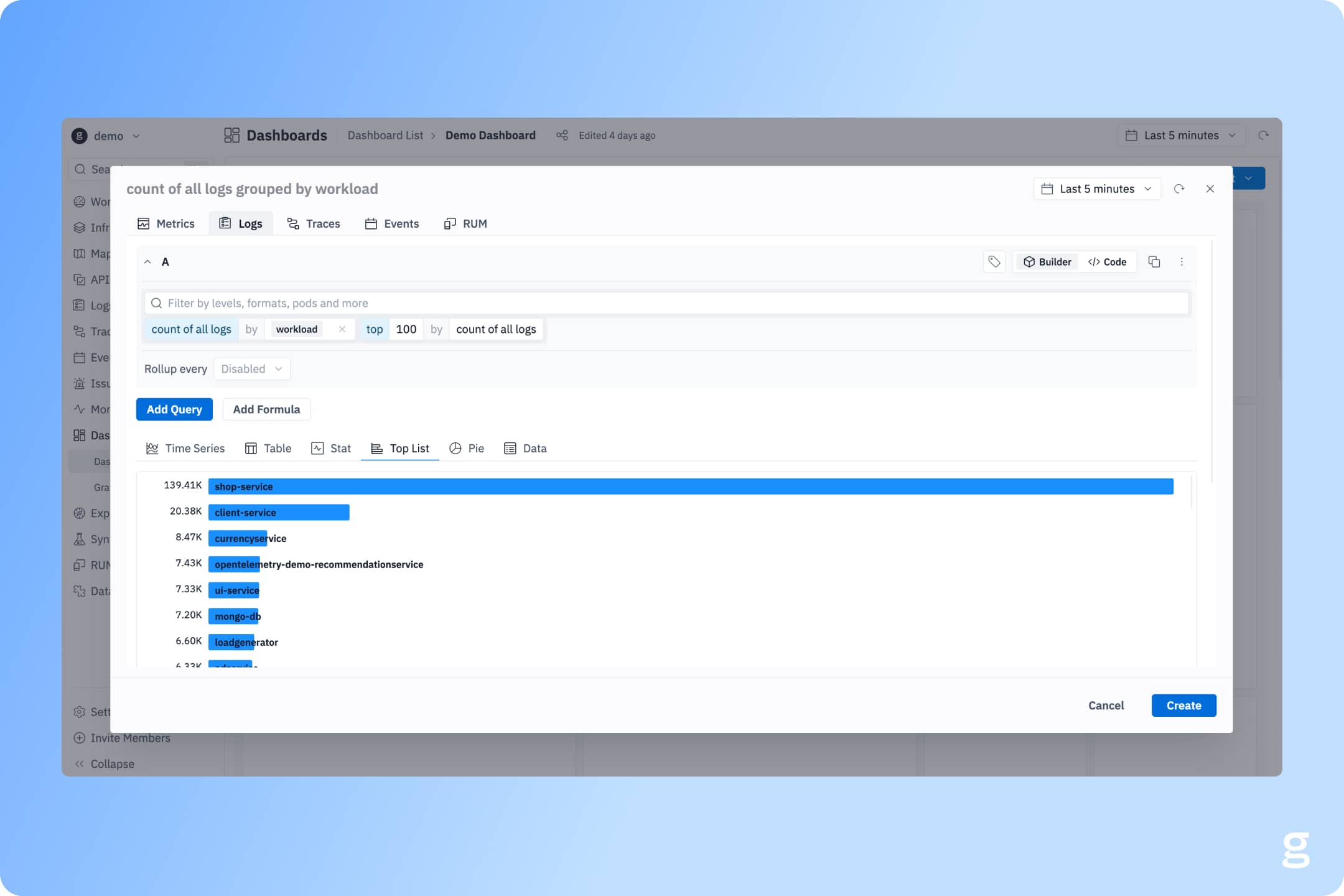Remove the workload grouping with X
Image resolution: width=1344 pixels, height=896 pixels.
point(342,329)
